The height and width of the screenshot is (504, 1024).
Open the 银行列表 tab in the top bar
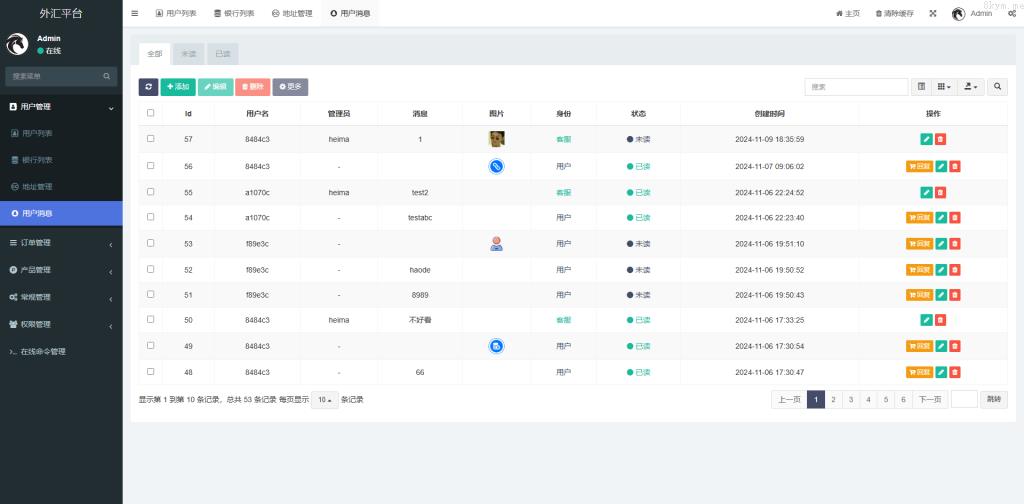[x=234, y=13]
